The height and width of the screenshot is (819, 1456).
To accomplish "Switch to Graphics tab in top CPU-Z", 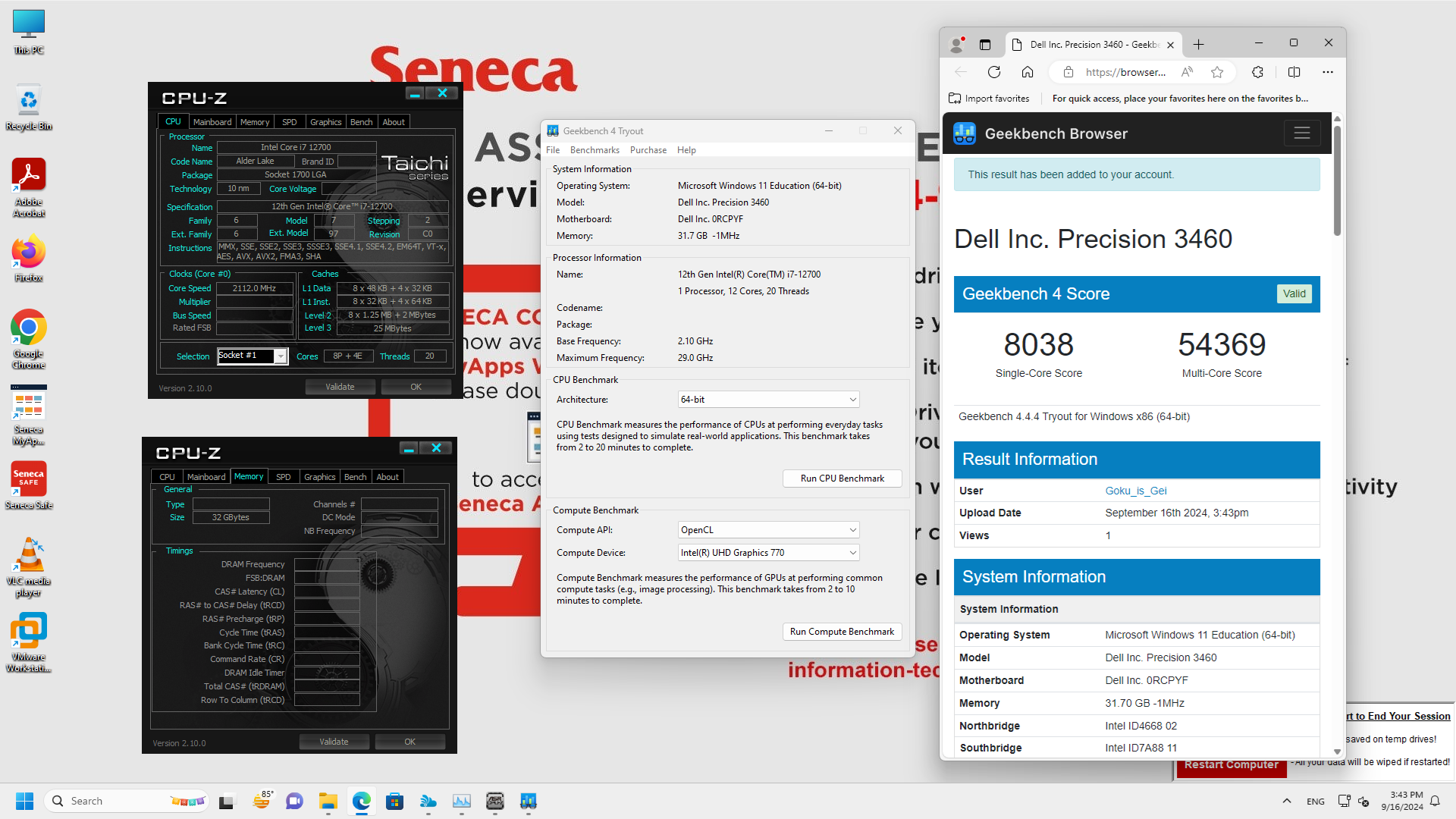I will coord(326,122).
